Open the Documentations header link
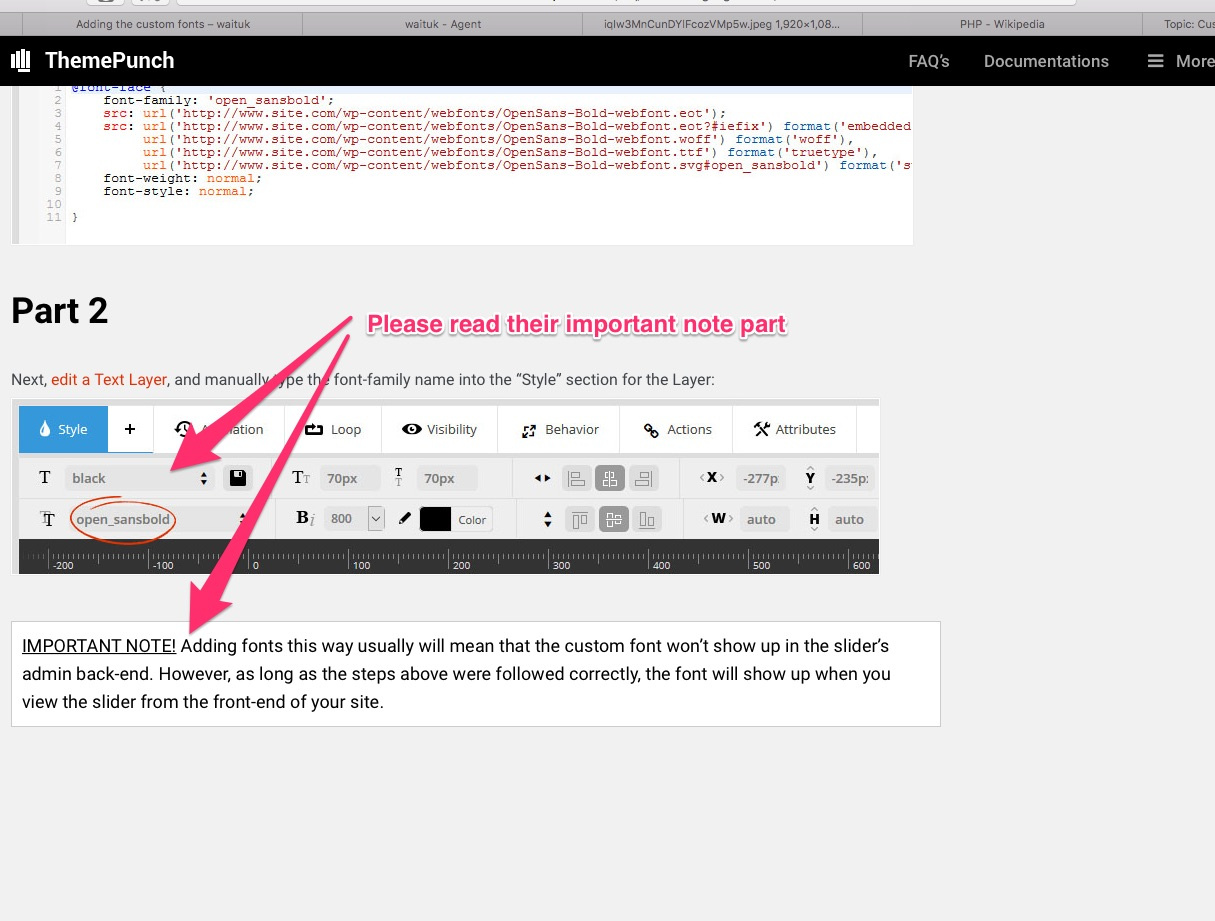1215x921 pixels. click(1046, 61)
